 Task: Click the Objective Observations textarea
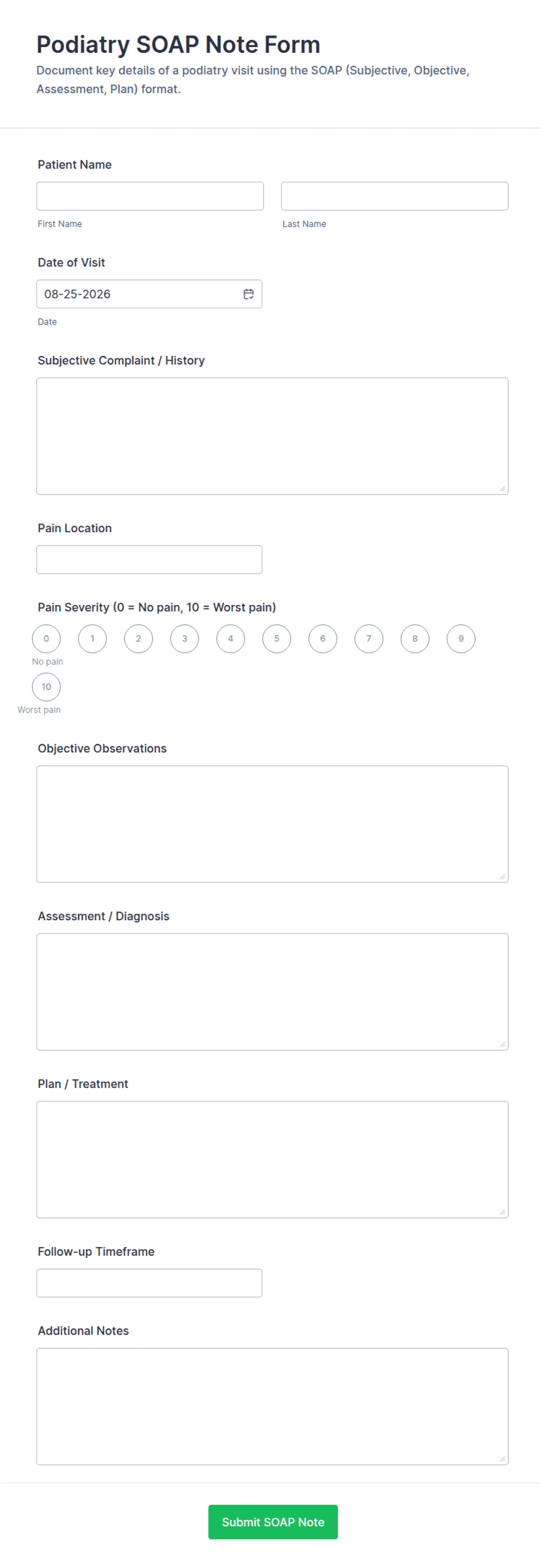tap(272, 824)
